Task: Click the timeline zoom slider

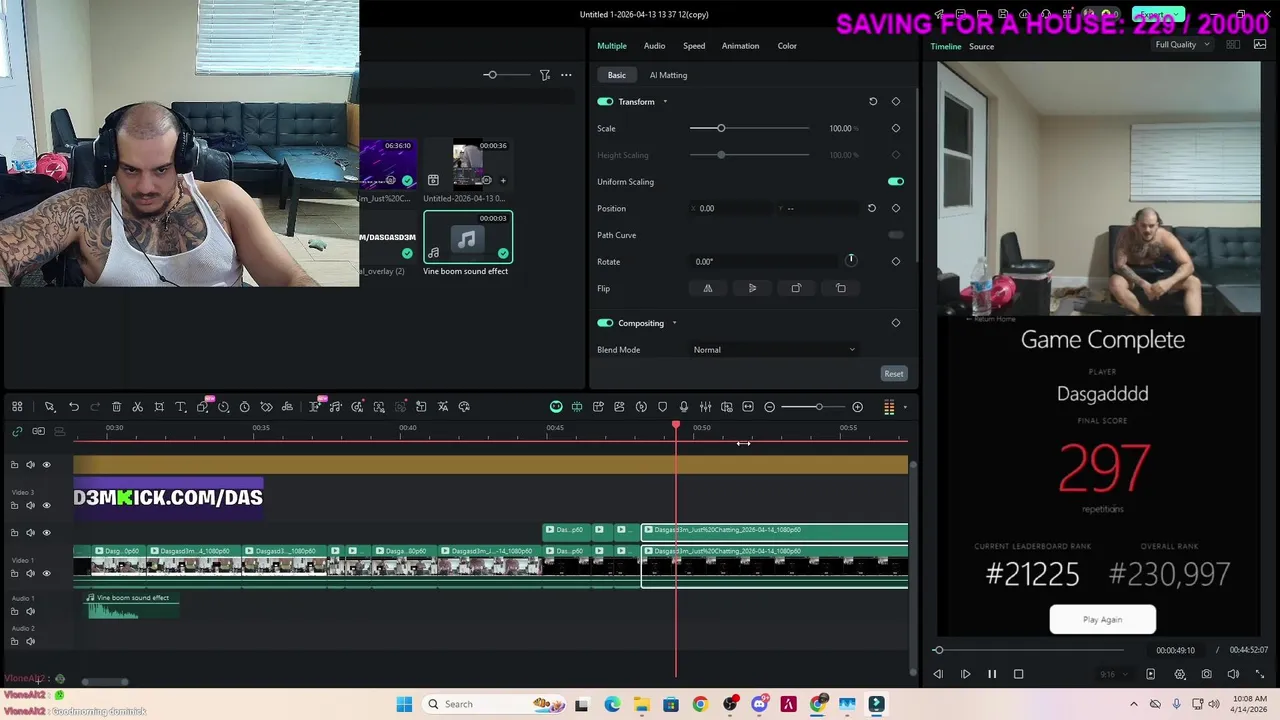Action: pos(818,407)
